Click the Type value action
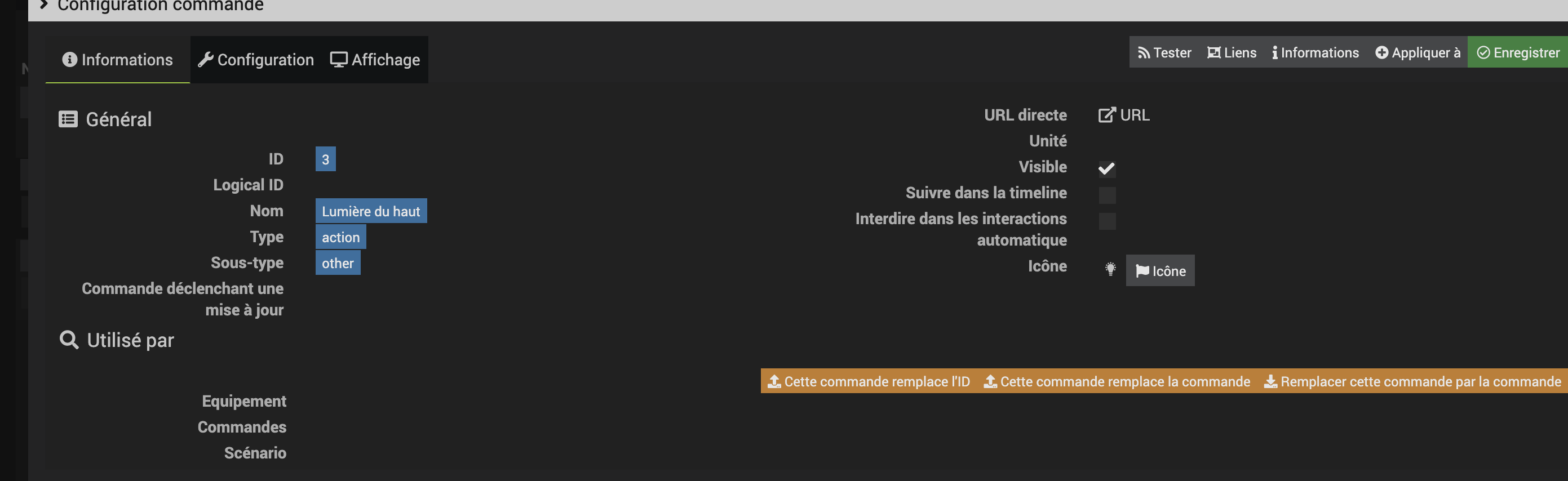The width and height of the screenshot is (1568, 481). [x=340, y=237]
